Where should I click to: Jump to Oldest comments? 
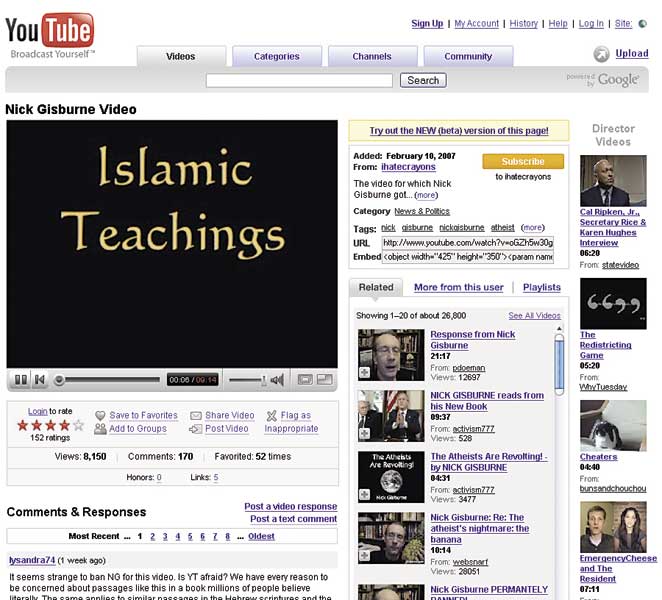[x=261, y=536]
